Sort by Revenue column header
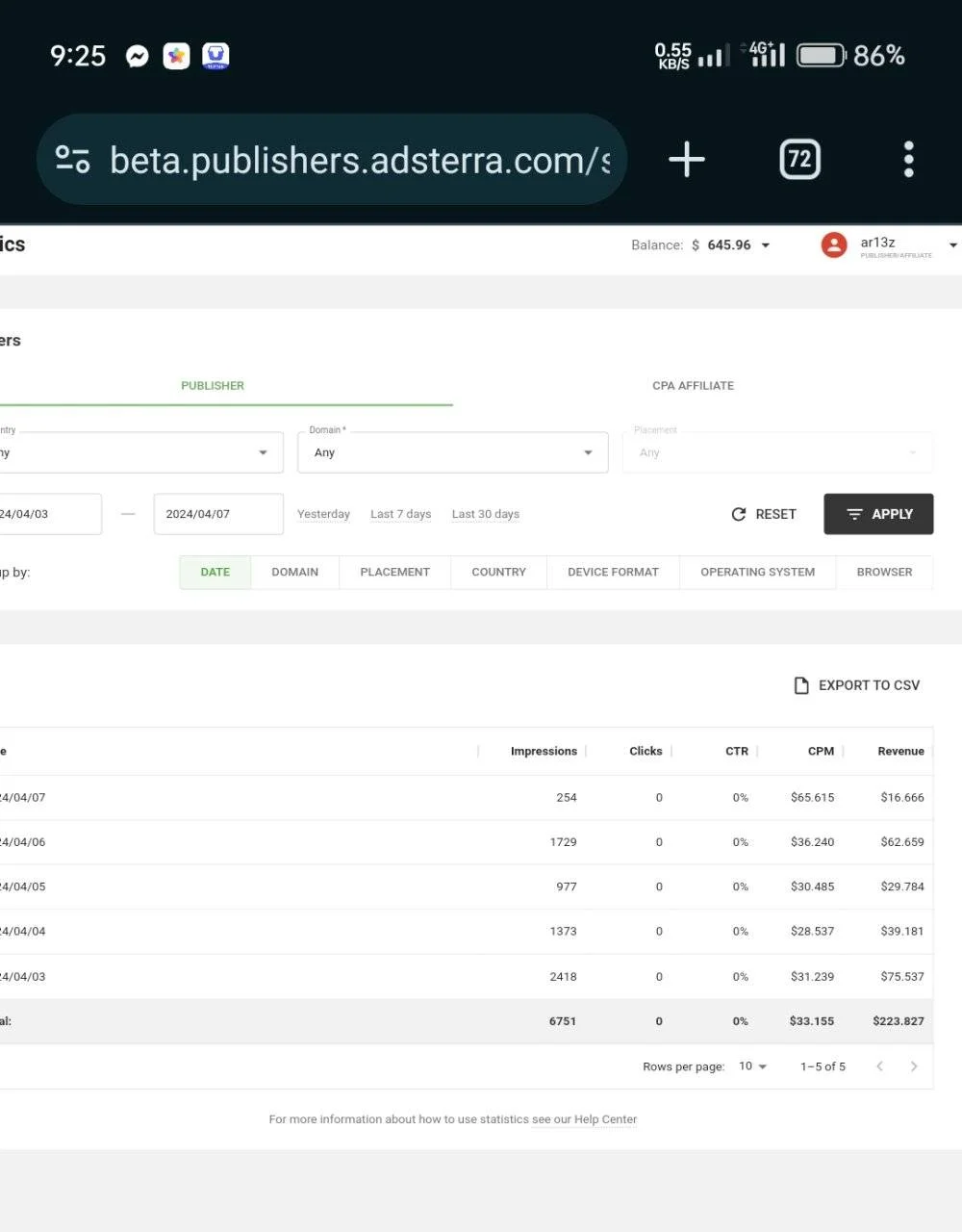This screenshot has height=1232, width=962. [x=900, y=752]
